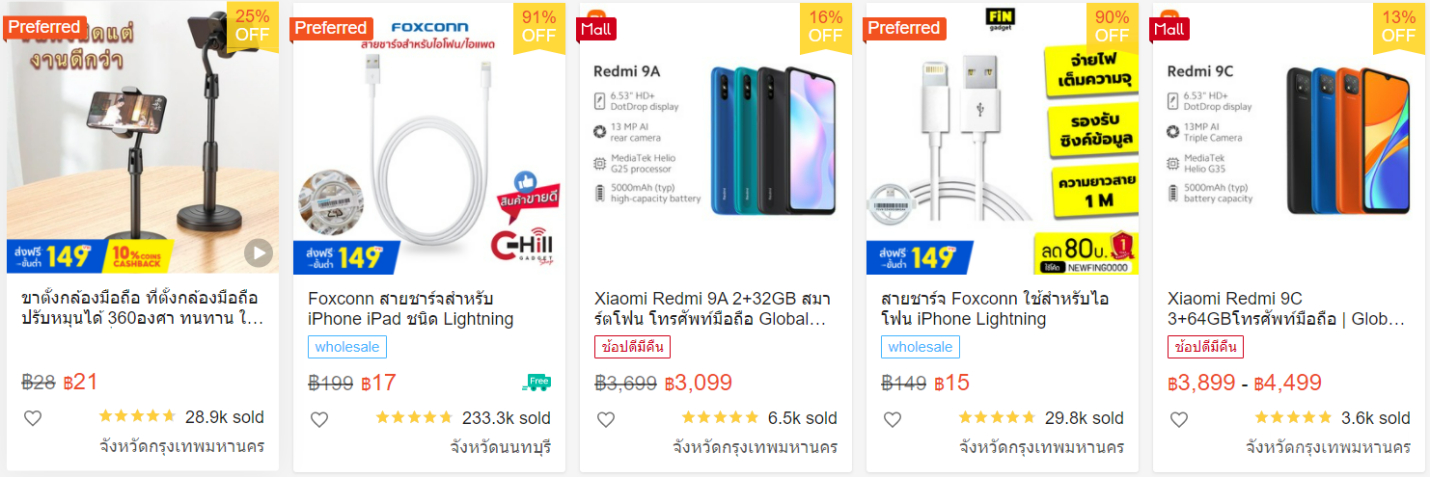Click the 90% OFF discount badge
The width and height of the screenshot is (1430, 477).
1112,27
